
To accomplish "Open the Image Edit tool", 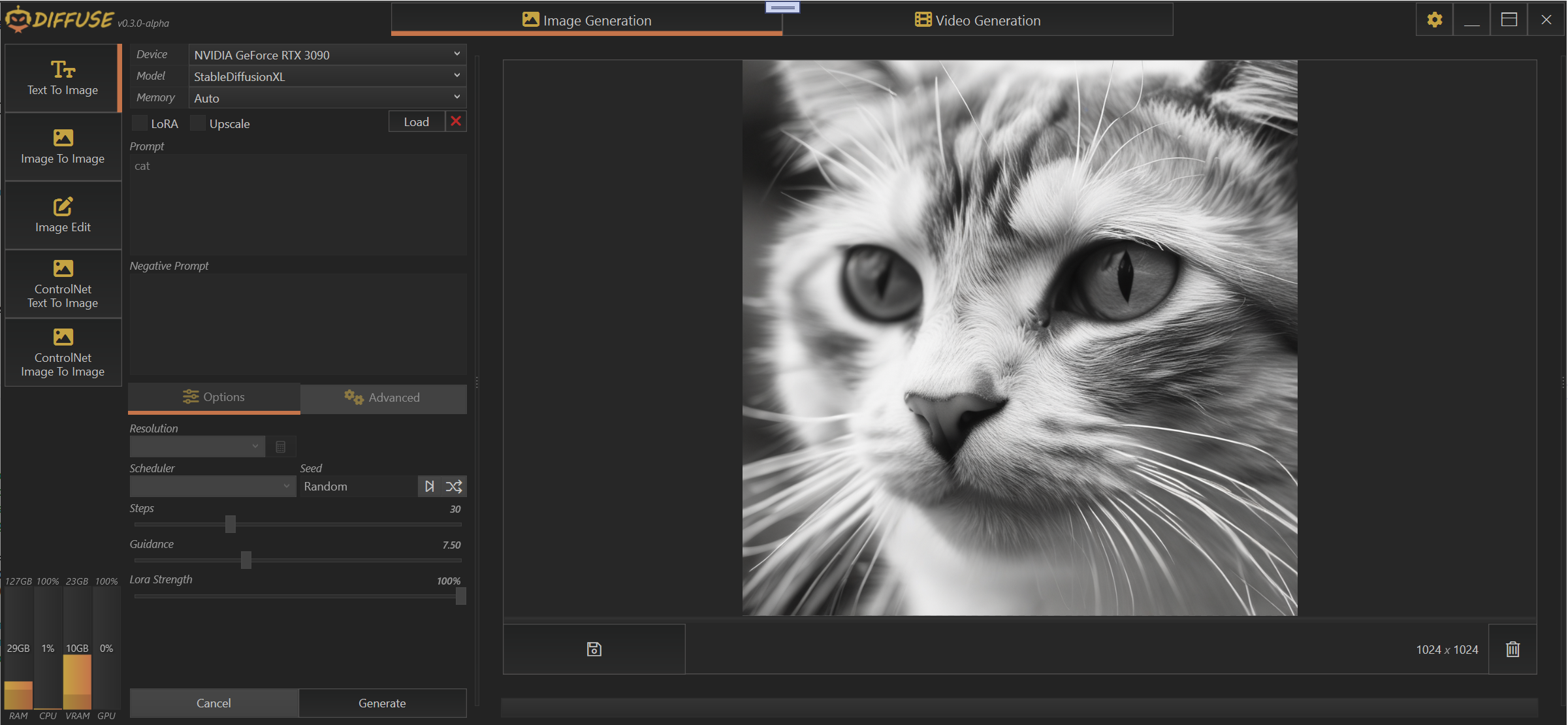I will click(63, 216).
